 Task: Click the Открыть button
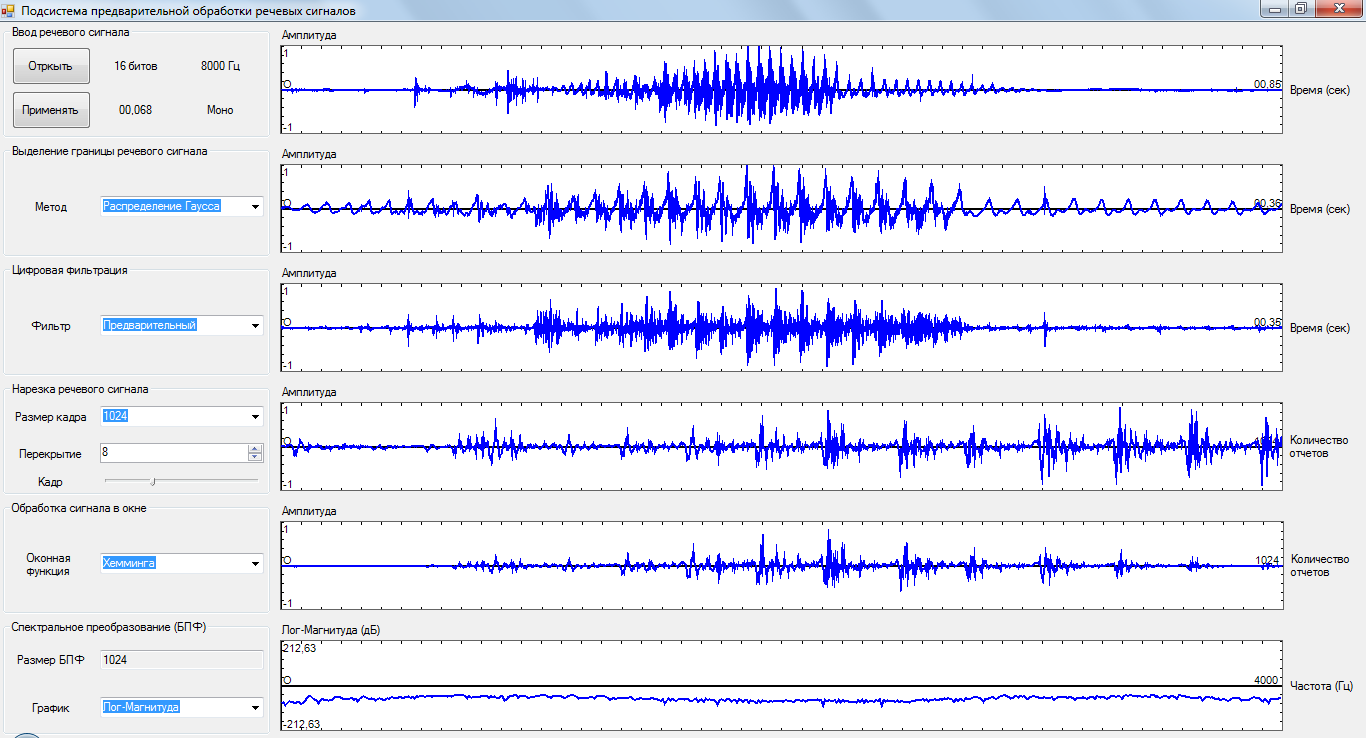pyautogui.click(x=51, y=66)
